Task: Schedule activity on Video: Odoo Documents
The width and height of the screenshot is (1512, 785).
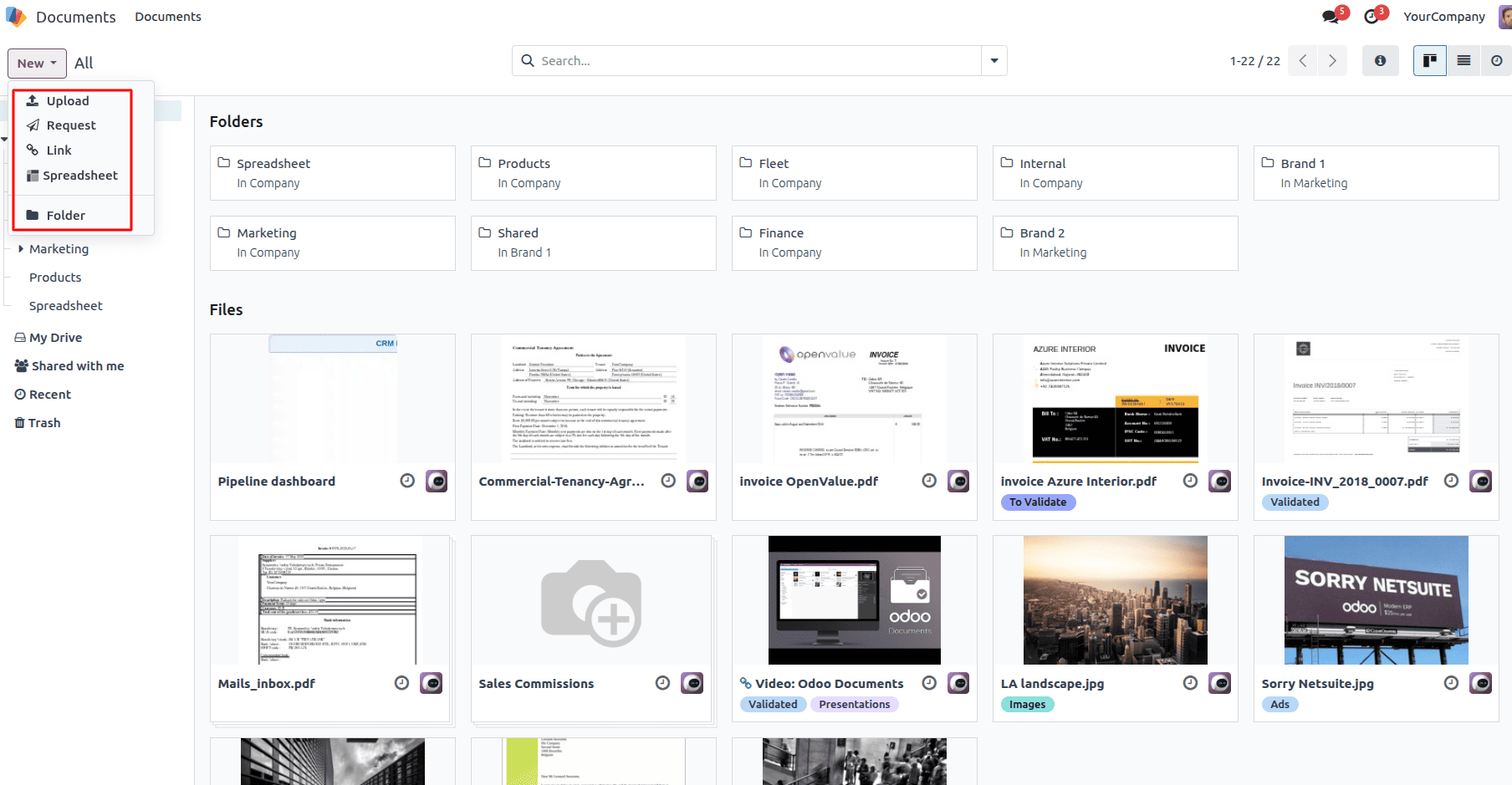Action: point(929,683)
